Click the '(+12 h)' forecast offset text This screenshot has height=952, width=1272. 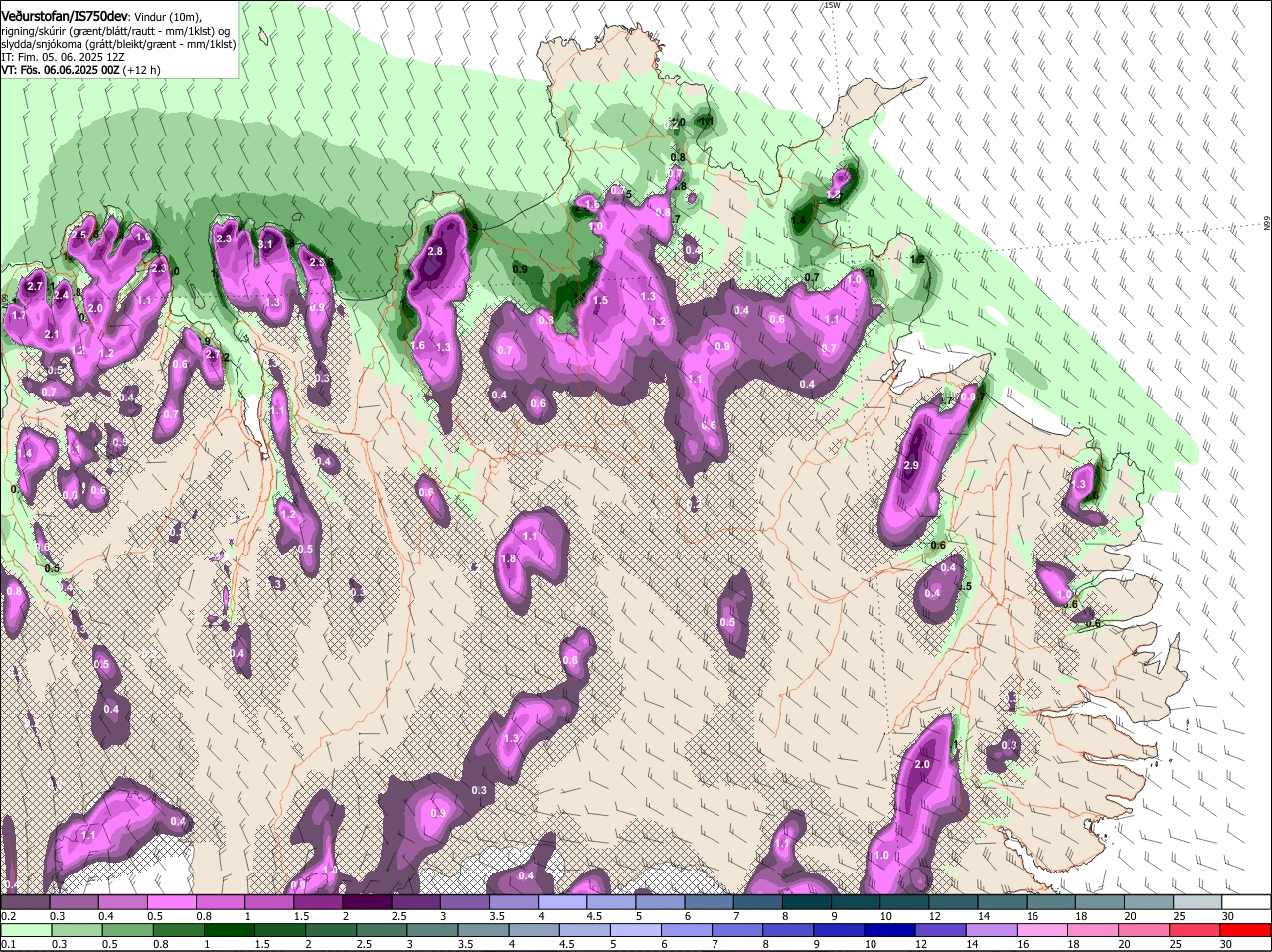[x=141, y=71]
